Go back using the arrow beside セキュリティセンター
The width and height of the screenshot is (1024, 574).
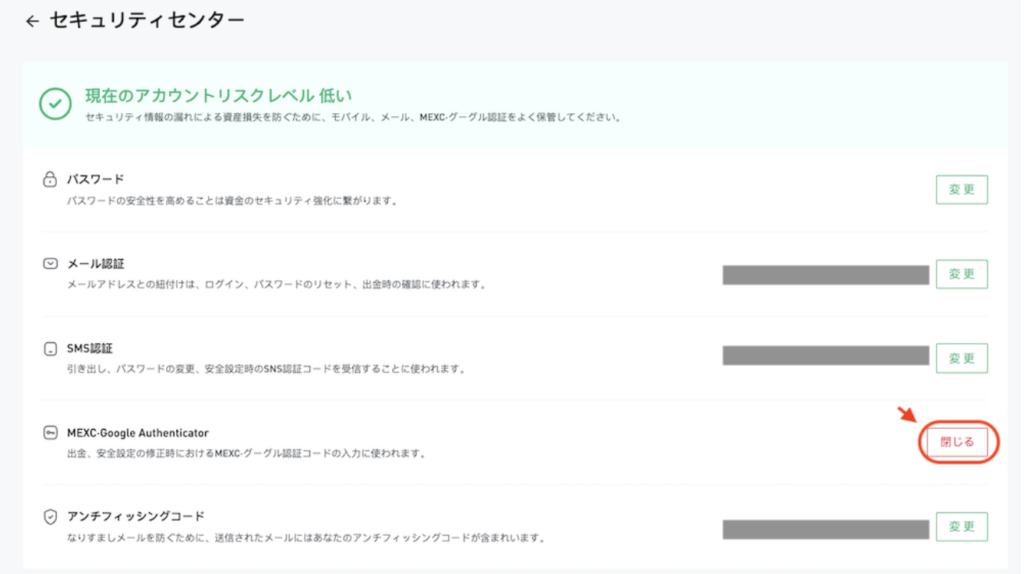tap(32, 22)
